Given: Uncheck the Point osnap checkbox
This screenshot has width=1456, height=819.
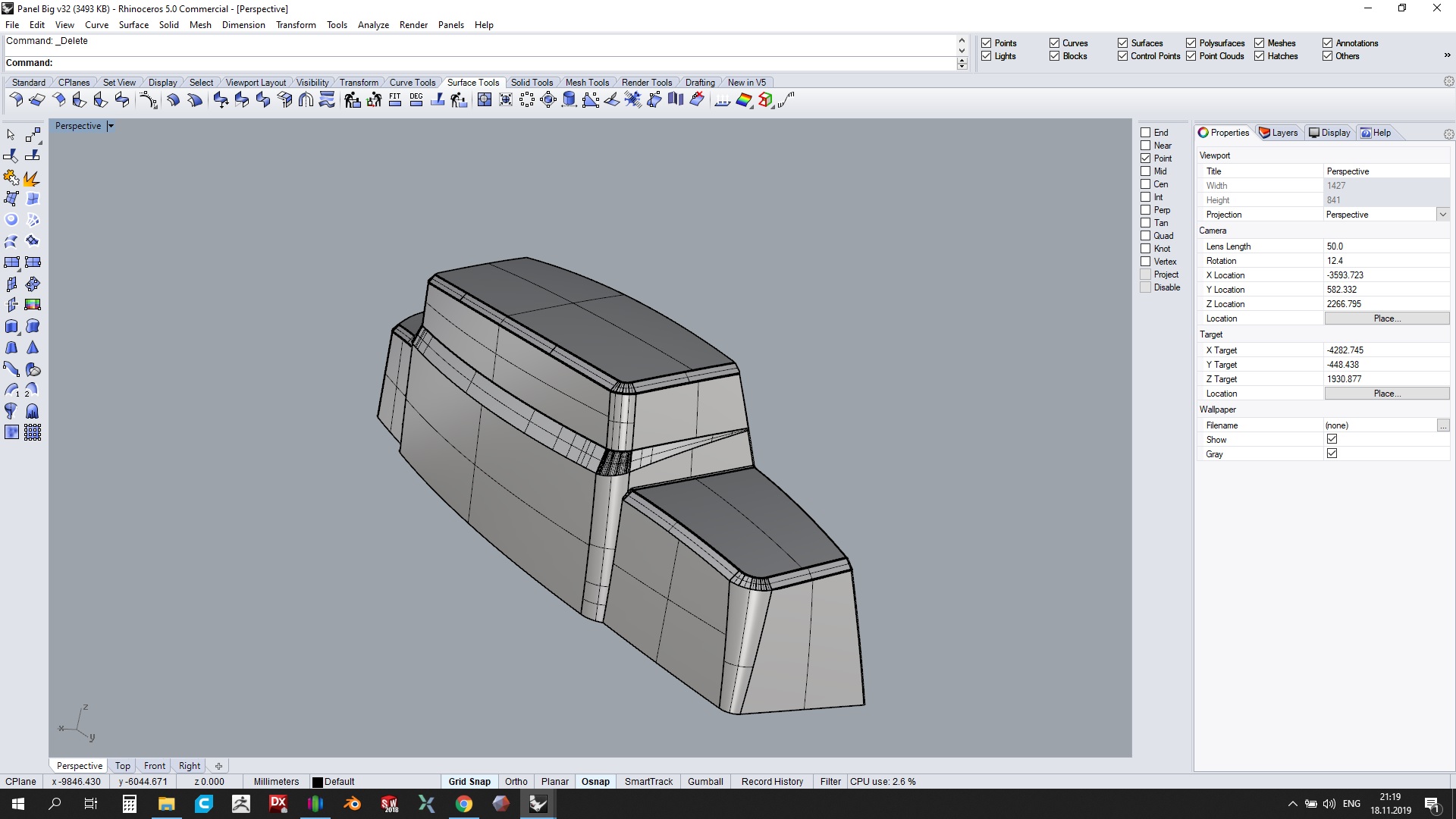Looking at the screenshot, I should tap(1146, 158).
